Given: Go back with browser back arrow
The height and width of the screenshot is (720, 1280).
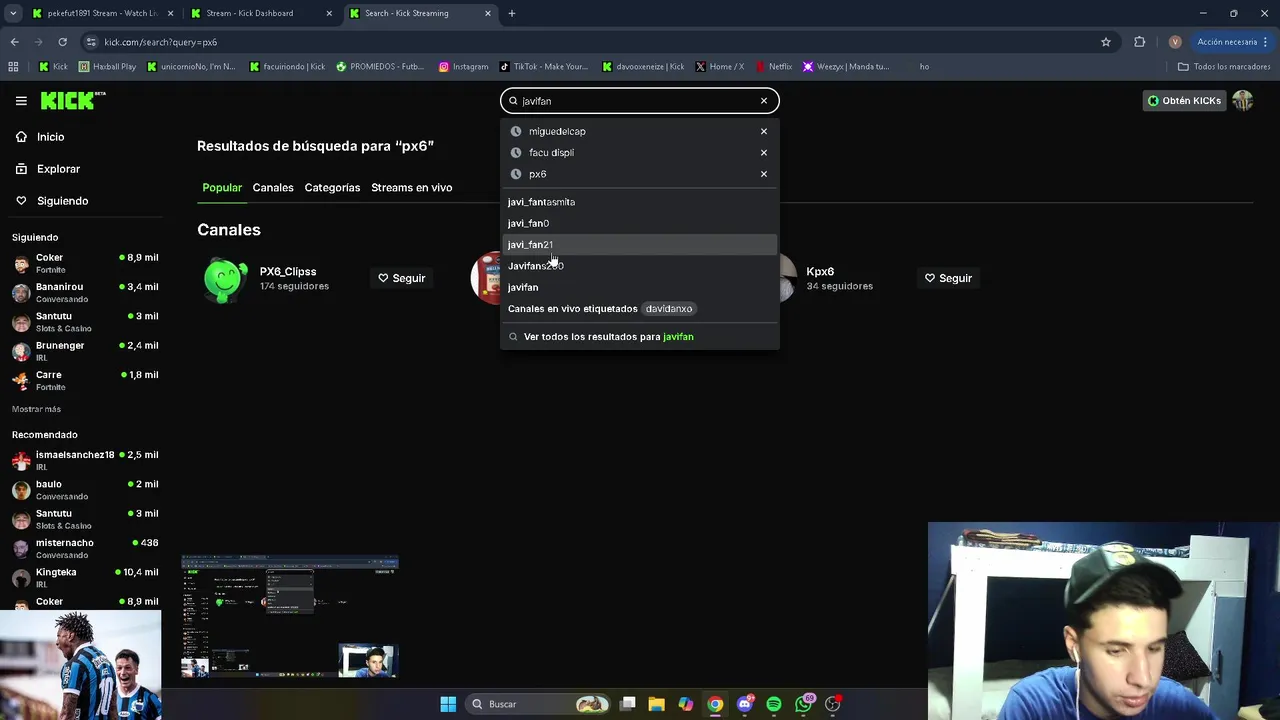Looking at the screenshot, I should 14,42.
